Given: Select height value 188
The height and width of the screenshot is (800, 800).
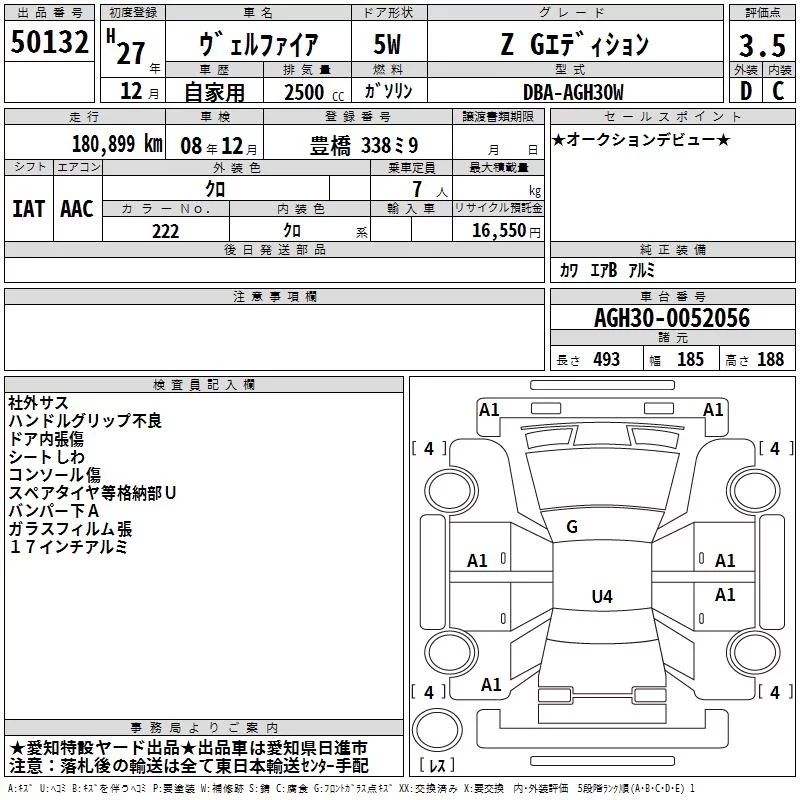Looking at the screenshot, I should [x=770, y=360].
